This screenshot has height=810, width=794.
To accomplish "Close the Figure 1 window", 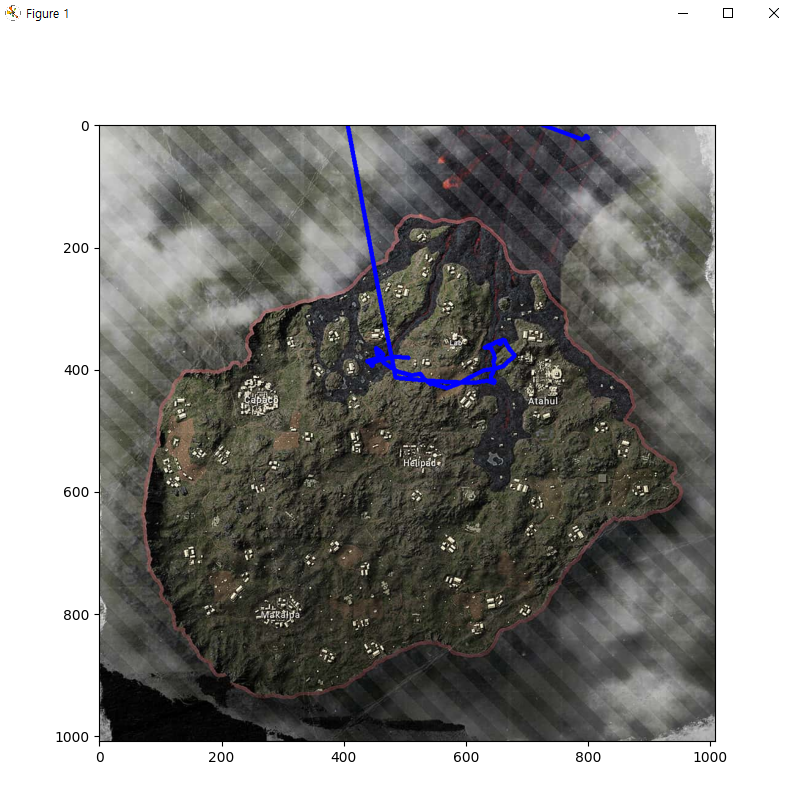I will click(773, 13).
